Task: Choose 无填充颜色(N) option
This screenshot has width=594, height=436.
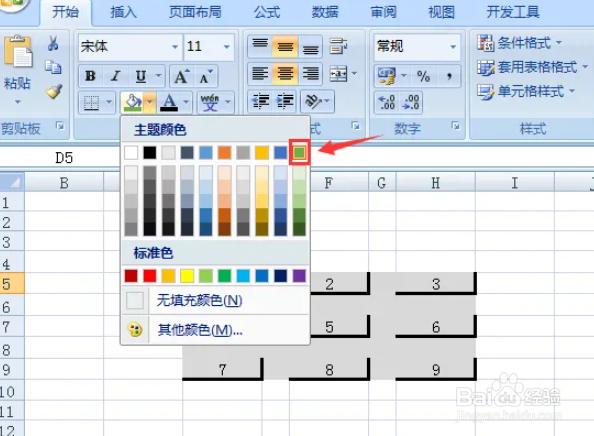Action: point(215,301)
